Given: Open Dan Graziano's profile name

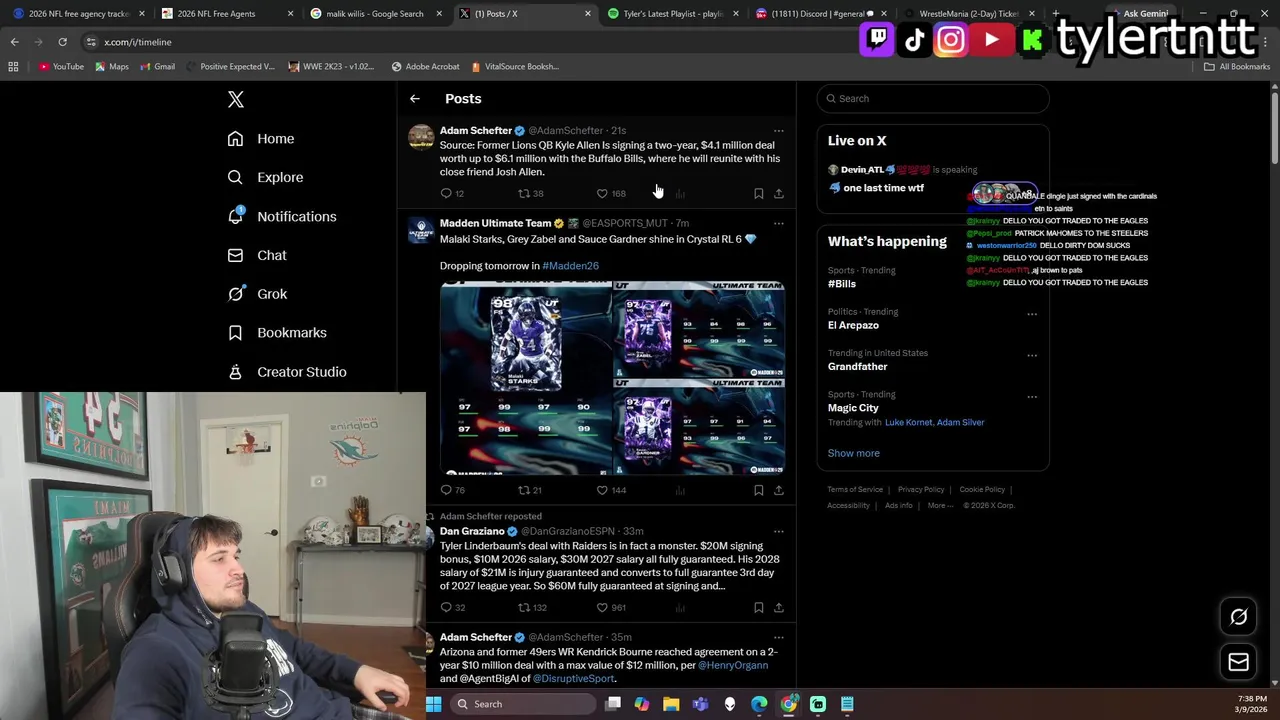Looking at the screenshot, I should coord(473,531).
